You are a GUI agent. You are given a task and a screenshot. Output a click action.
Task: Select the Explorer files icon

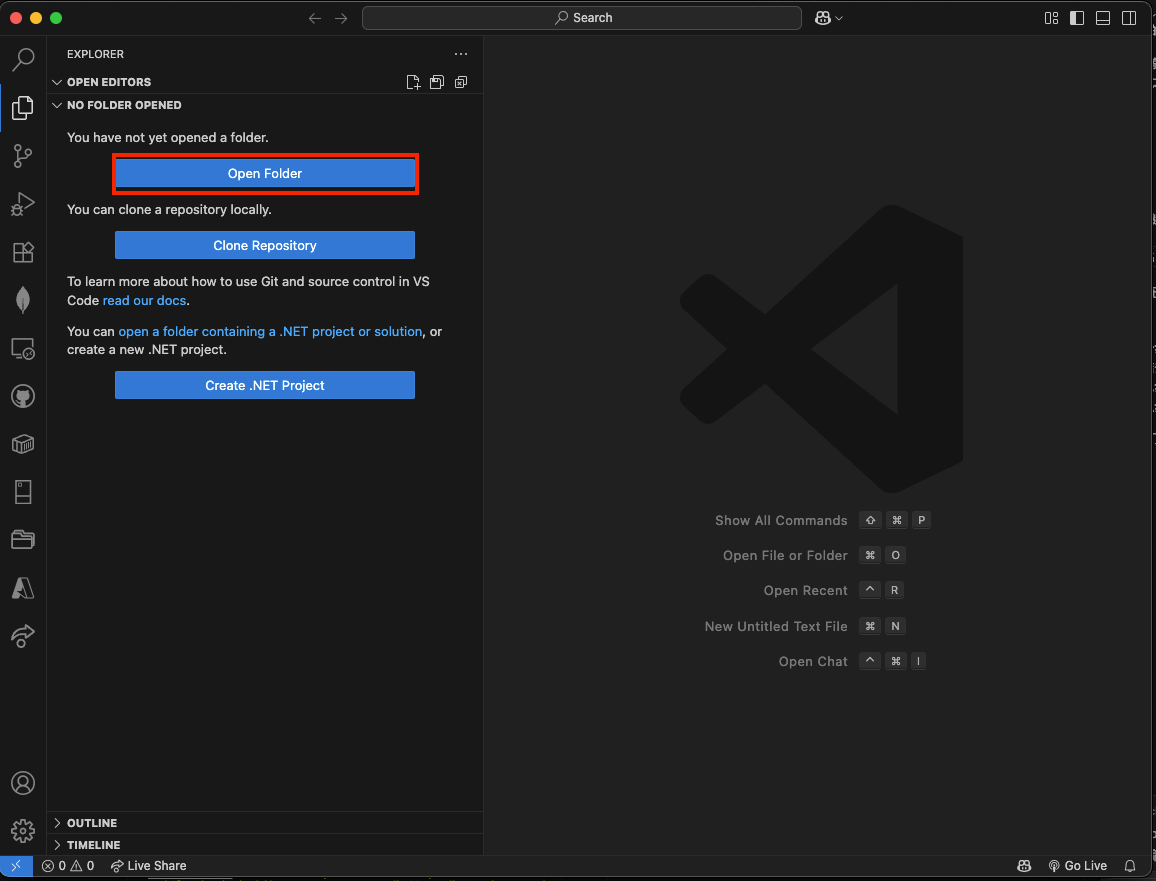[23, 108]
